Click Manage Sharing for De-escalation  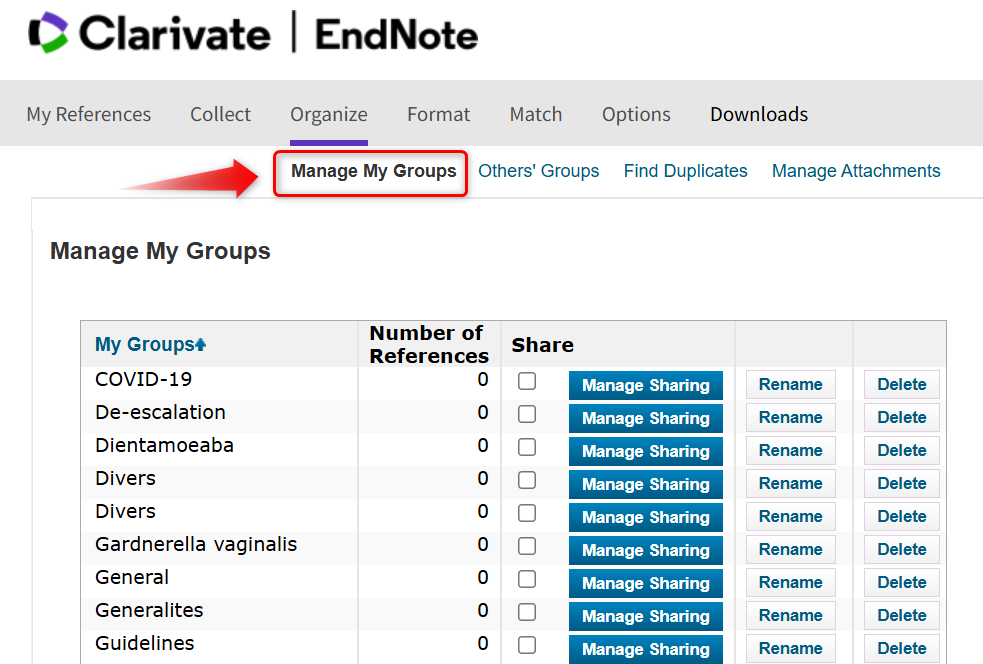pos(645,418)
